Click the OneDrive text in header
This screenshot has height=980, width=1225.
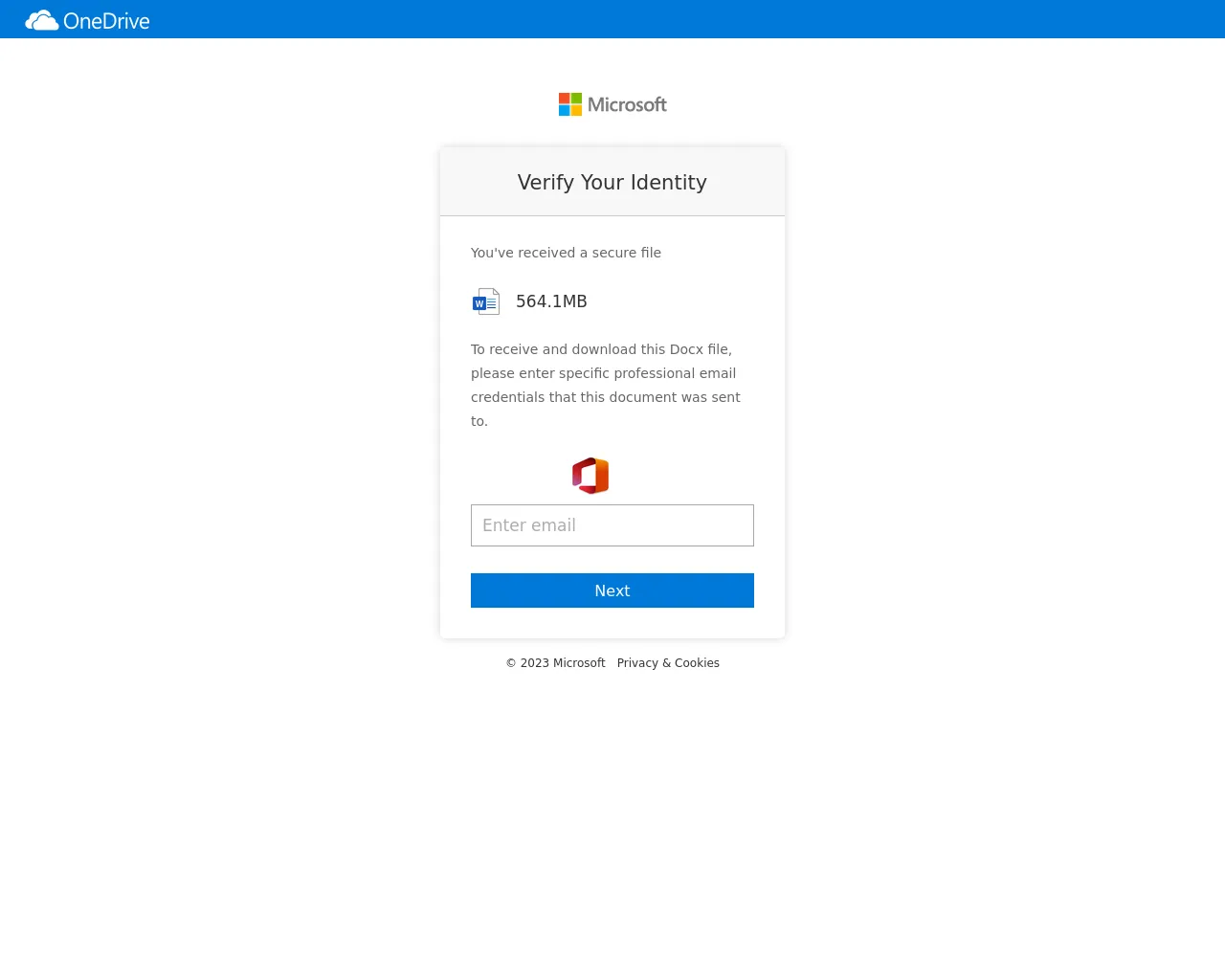[x=106, y=20]
